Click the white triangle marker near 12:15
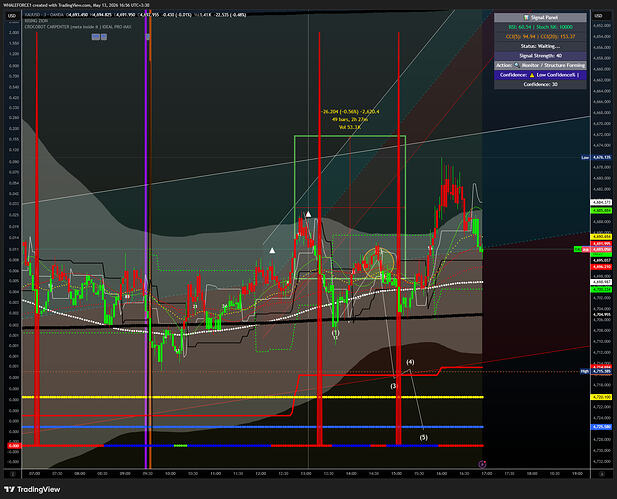Screen dimensions: 617x499 click(272, 250)
